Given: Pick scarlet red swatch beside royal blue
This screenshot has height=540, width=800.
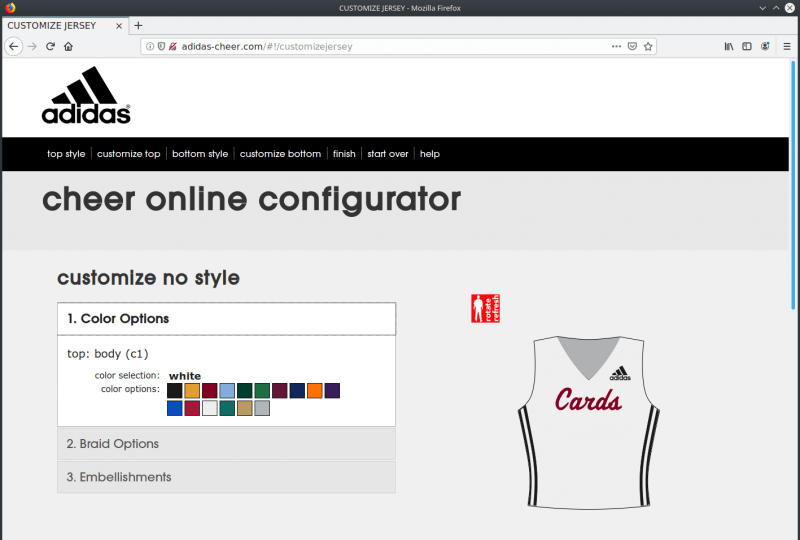Looking at the screenshot, I should click(192, 408).
